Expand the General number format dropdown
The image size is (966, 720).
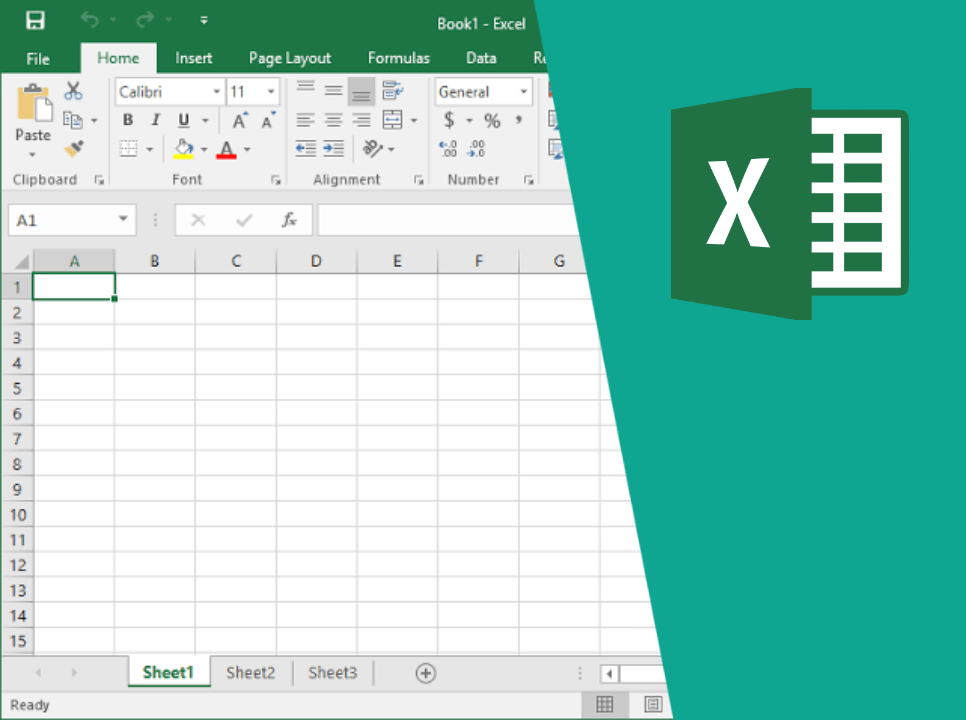tap(523, 92)
